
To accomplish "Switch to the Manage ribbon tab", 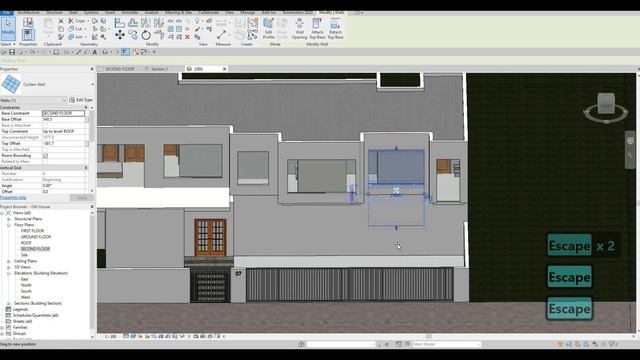I will click(247, 13).
